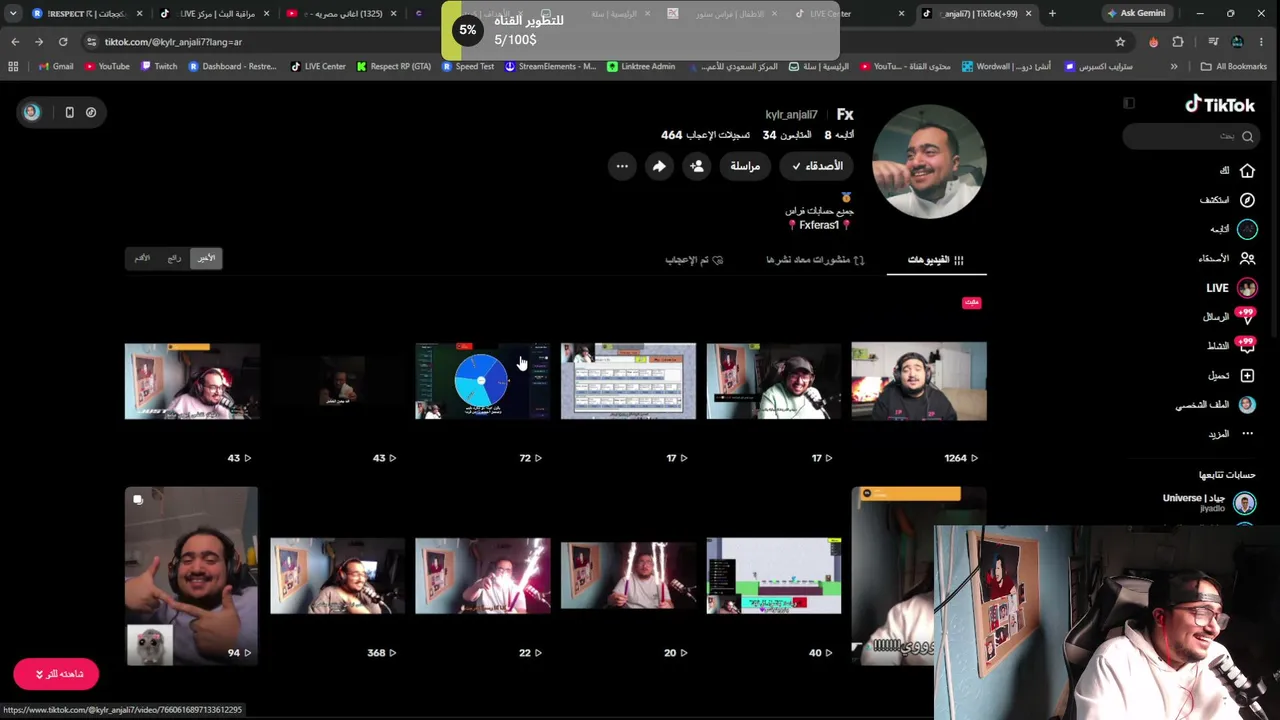The height and width of the screenshot is (720, 1280).
Task: Open the Chrome apps grid icon
Action: 13,67
